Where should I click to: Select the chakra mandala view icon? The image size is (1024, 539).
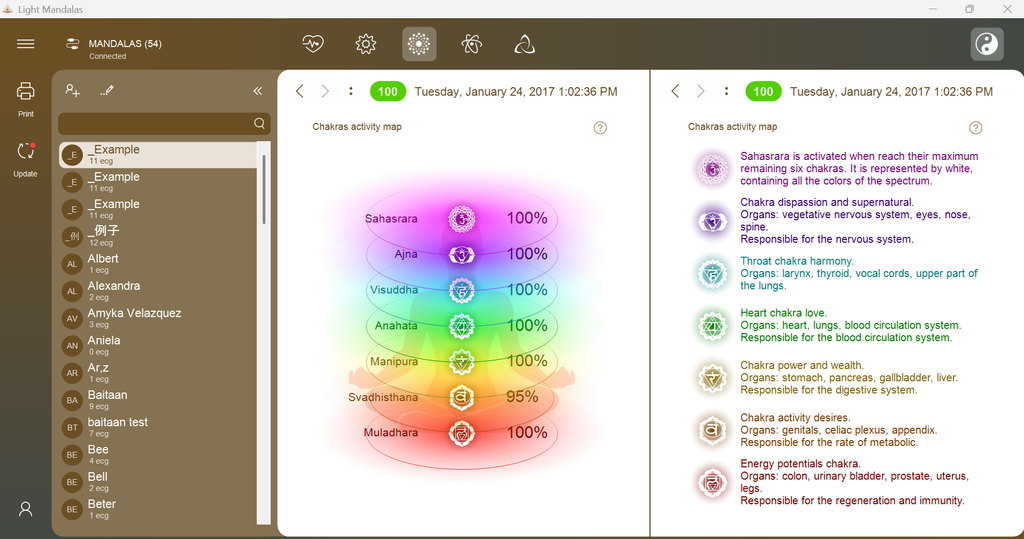(x=419, y=44)
